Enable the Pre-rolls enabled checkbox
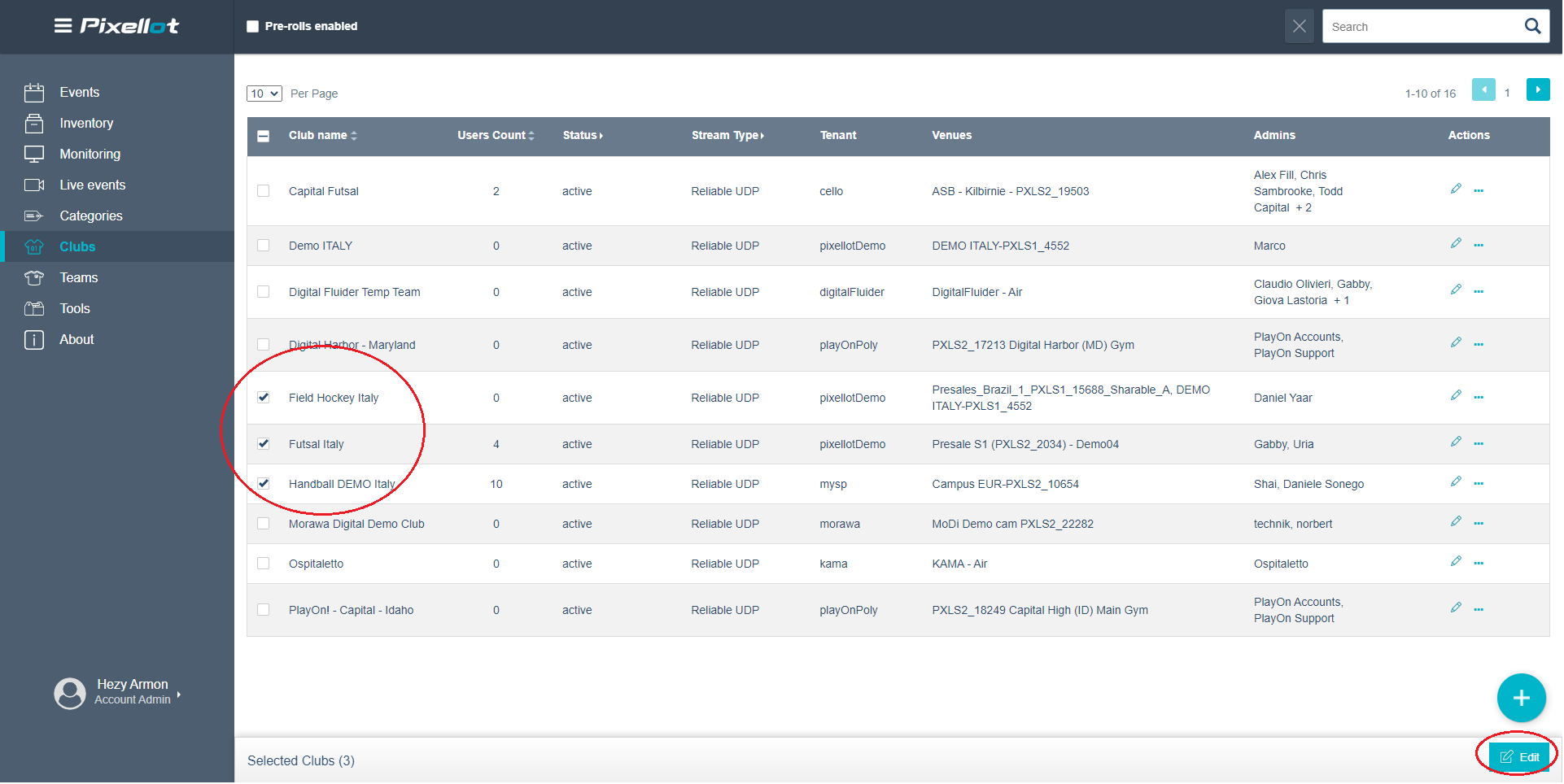 pos(252,26)
